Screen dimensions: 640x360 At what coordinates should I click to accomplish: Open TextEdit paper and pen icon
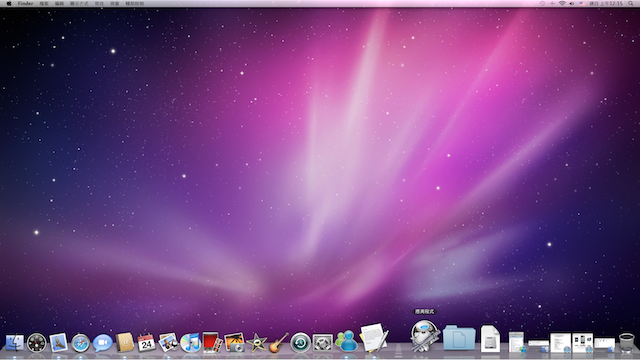373,338
